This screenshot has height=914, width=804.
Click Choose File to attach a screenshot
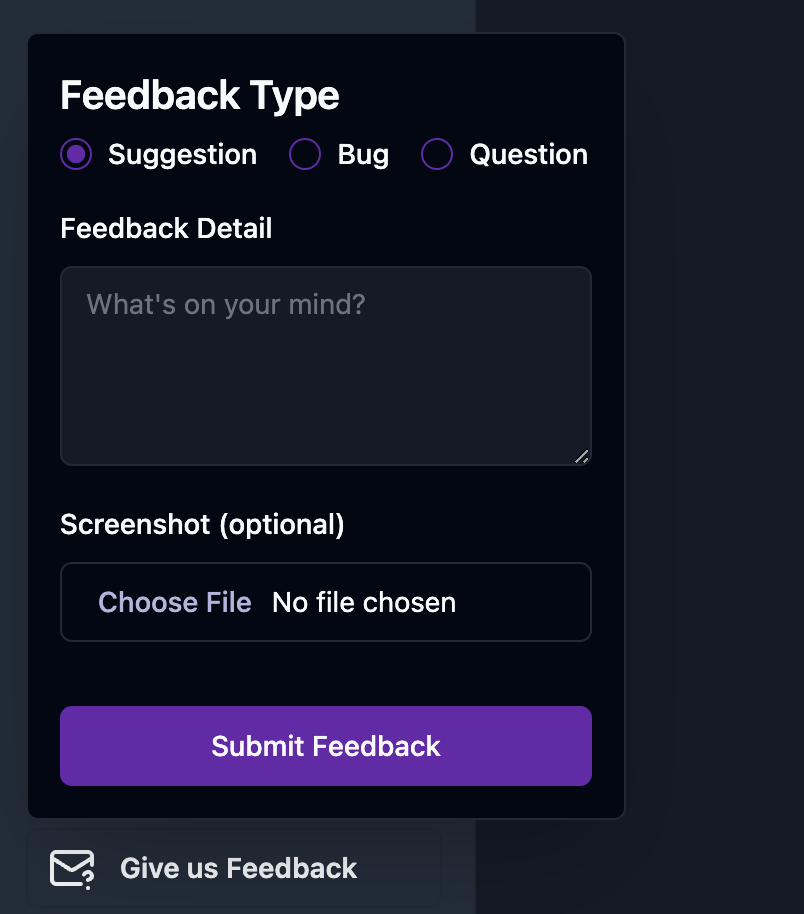click(x=174, y=602)
